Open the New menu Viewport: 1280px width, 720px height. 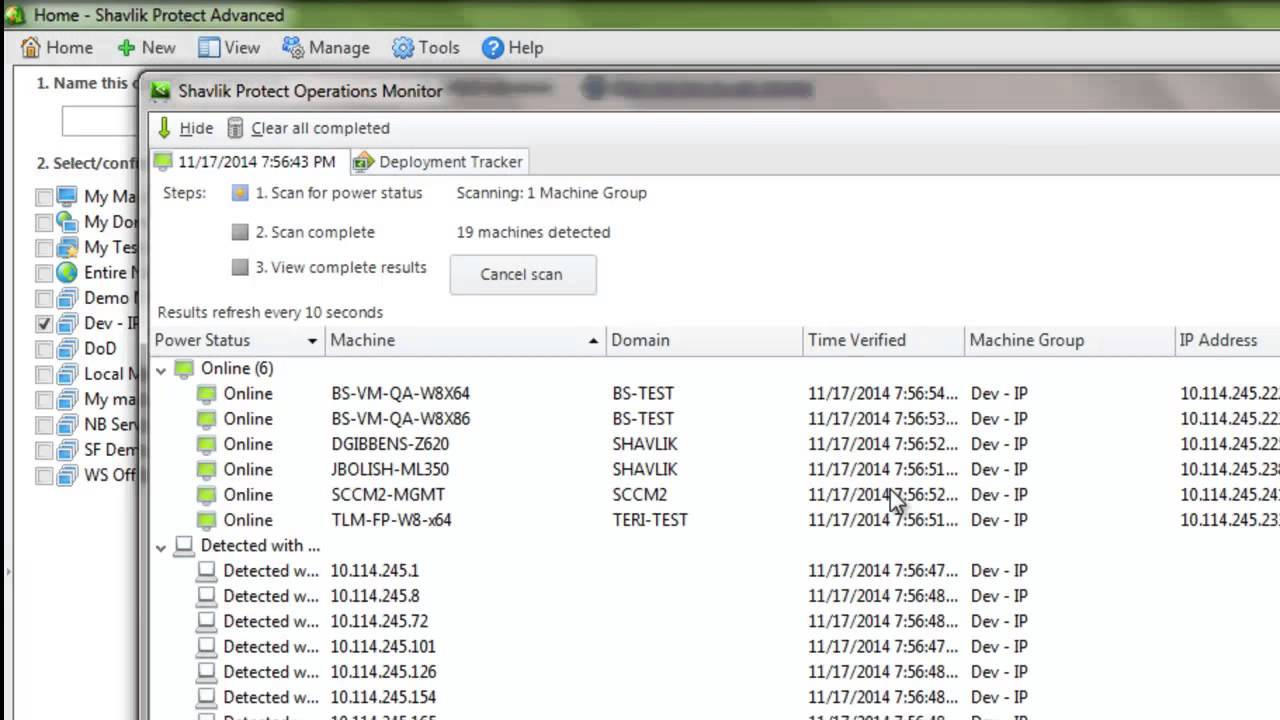click(x=146, y=47)
